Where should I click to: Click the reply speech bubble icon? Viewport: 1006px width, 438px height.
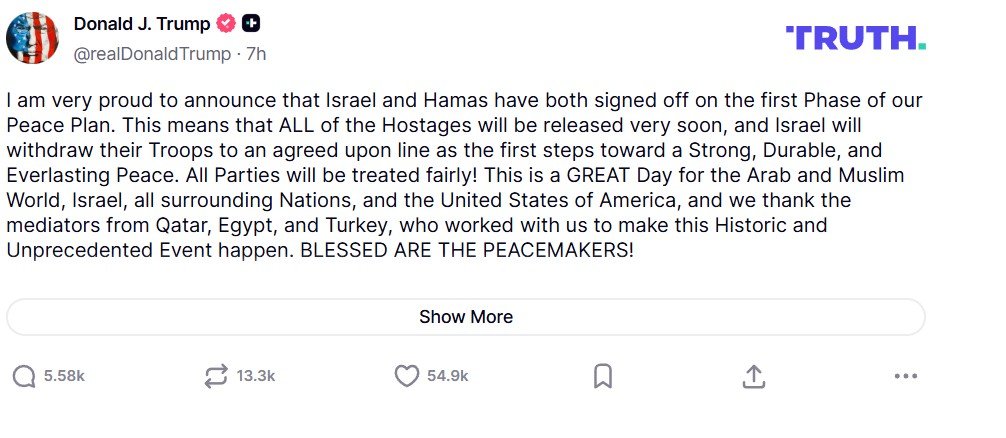tap(24, 376)
